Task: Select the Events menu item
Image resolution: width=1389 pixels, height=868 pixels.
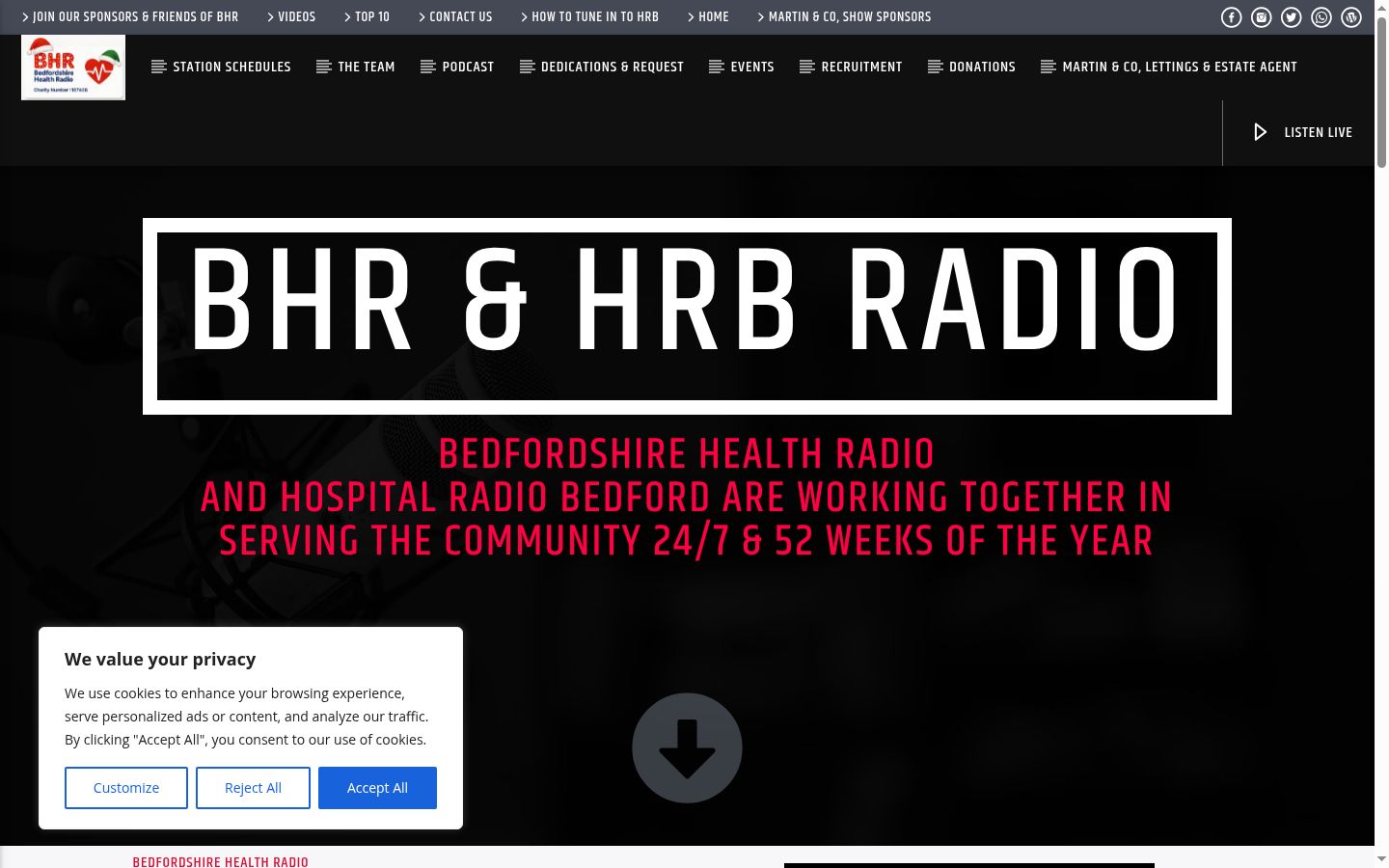Action: click(x=752, y=67)
